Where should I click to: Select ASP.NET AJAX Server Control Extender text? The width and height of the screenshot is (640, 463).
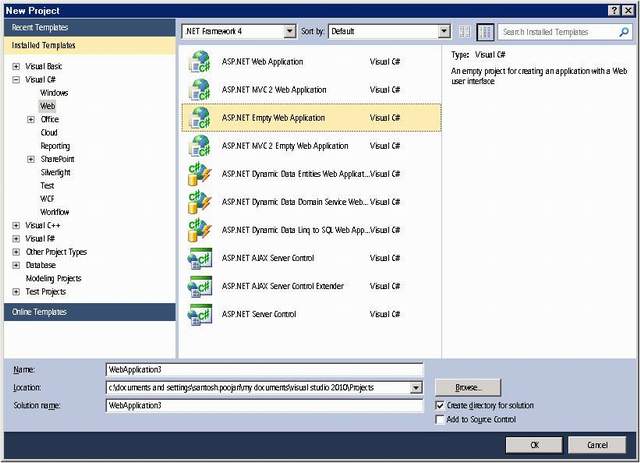coord(282,286)
